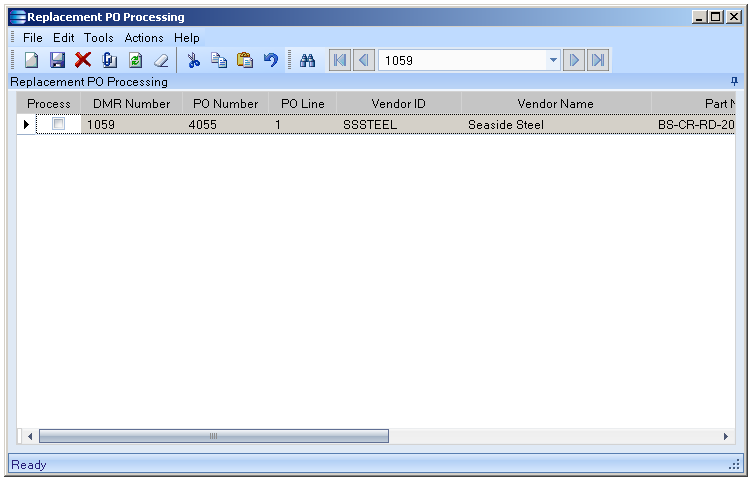Viewport: 753px width, 480px height.
Task: Copy selection with the copy icon
Action: pyautogui.click(x=219, y=60)
